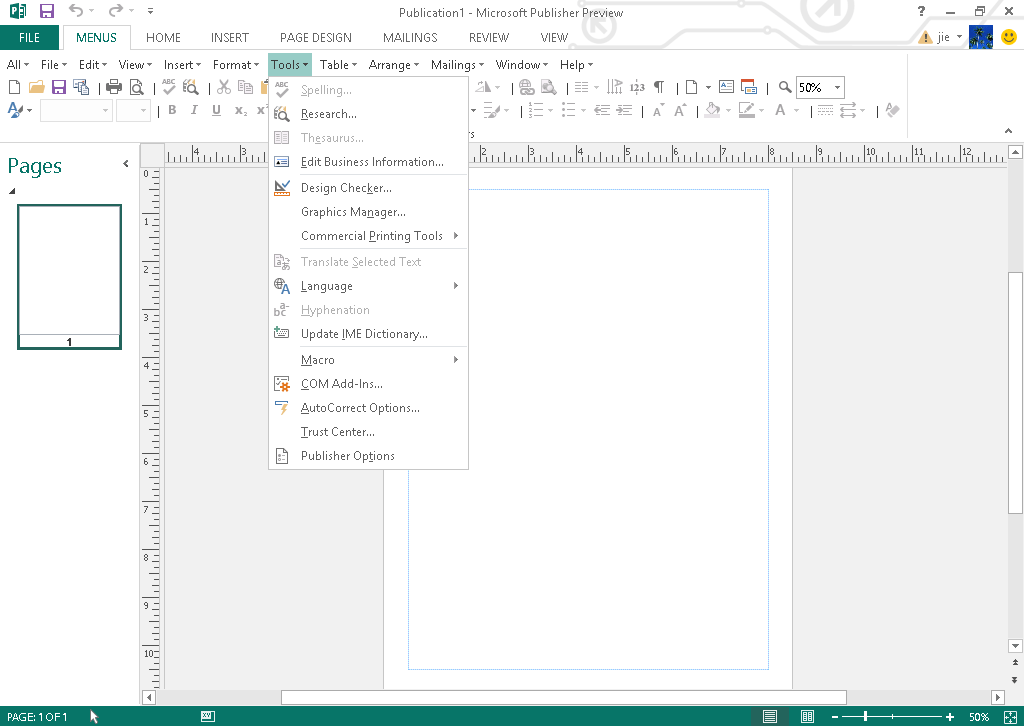Click the Print icon
The image size is (1024, 726).
click(114, 87)
